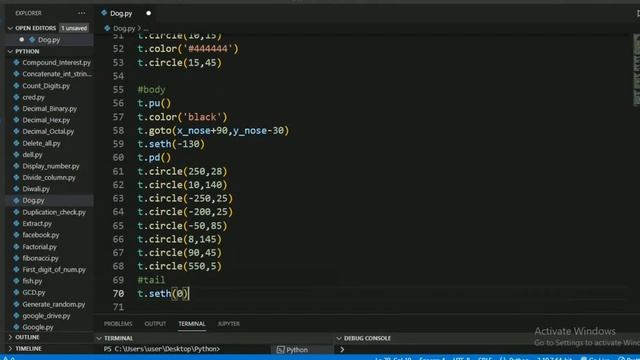640x360 pixels.
Task: Open Duplication_check.py file
Action: (x=54, y=212)
